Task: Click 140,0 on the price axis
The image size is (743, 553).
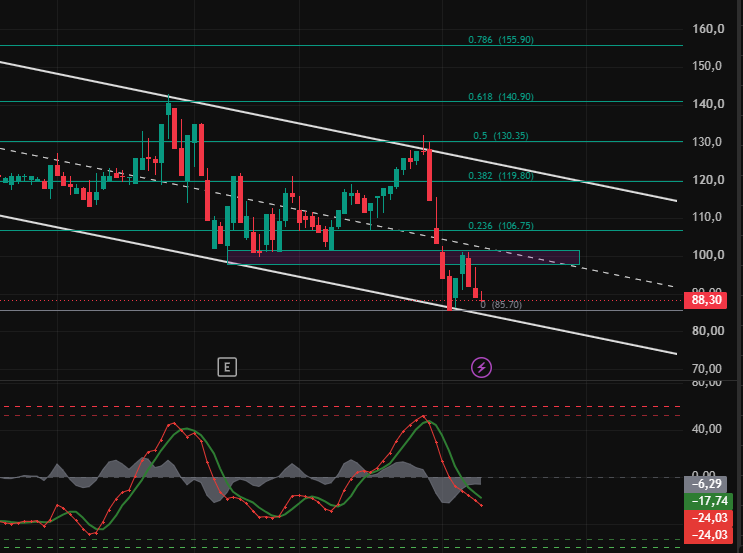Action: click(708, 104)
